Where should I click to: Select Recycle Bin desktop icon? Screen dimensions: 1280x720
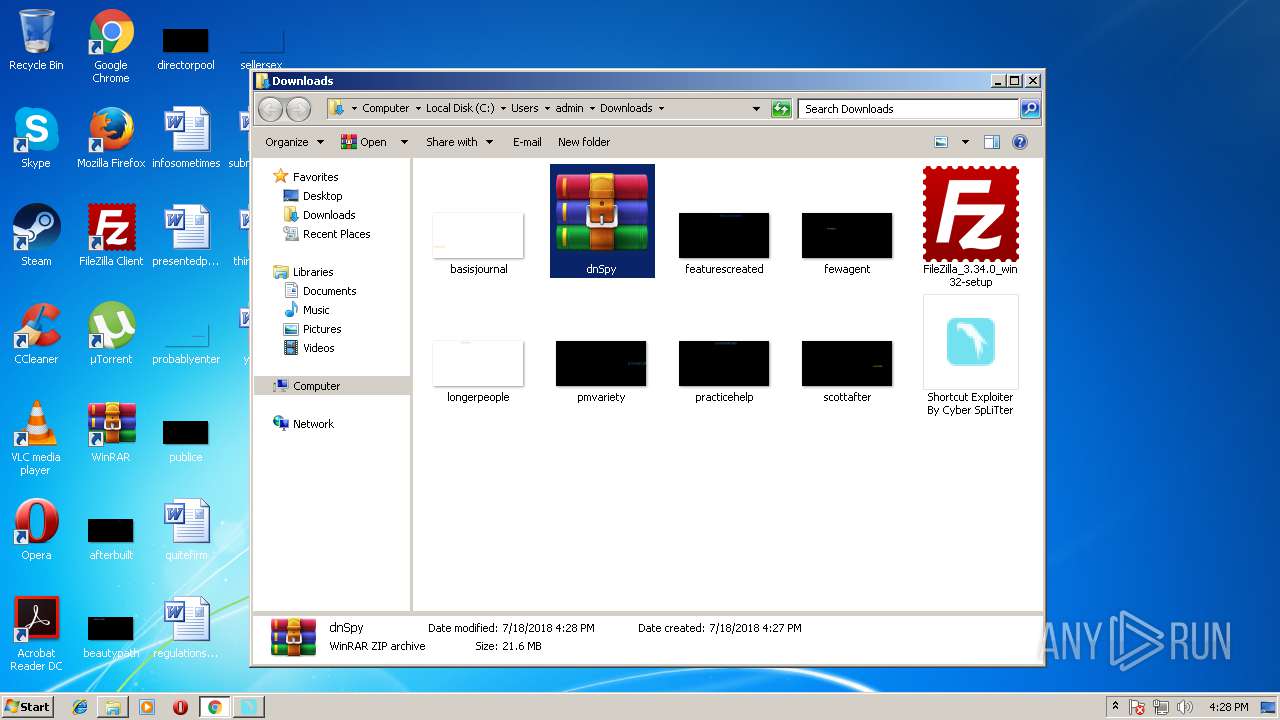pos(36,40)
